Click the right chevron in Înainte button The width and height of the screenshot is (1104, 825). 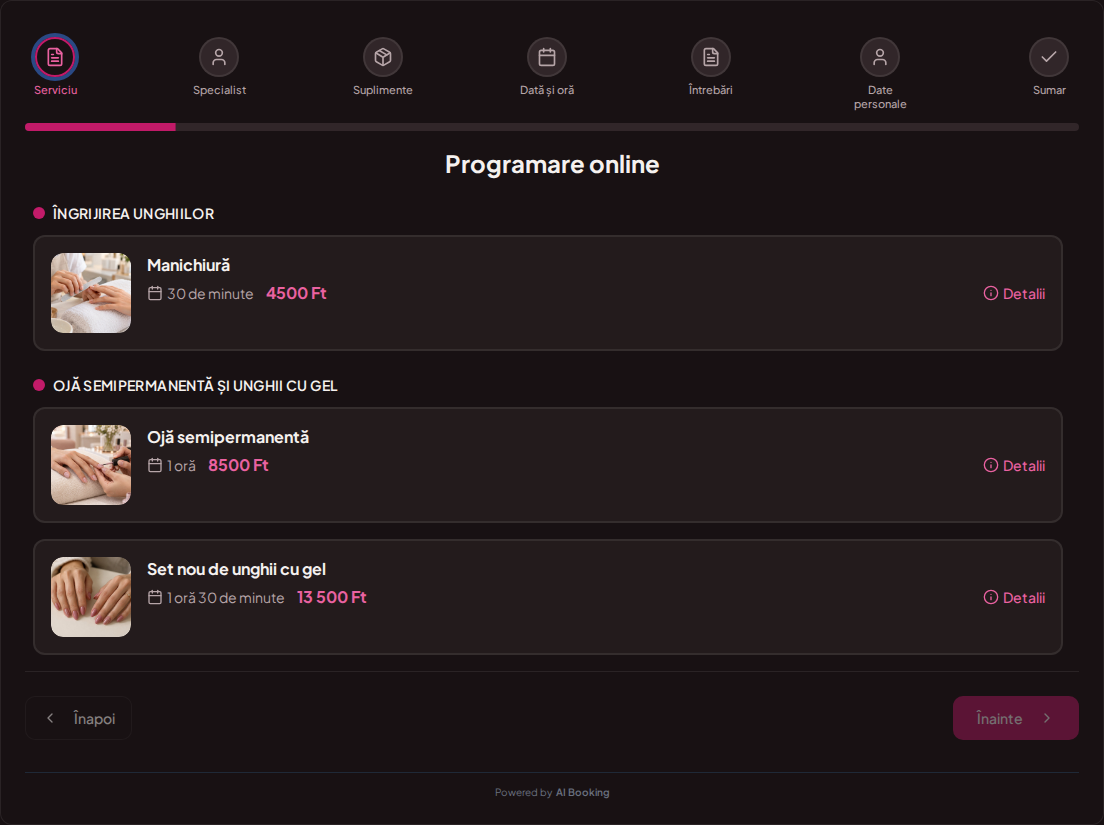(1047, 718)
